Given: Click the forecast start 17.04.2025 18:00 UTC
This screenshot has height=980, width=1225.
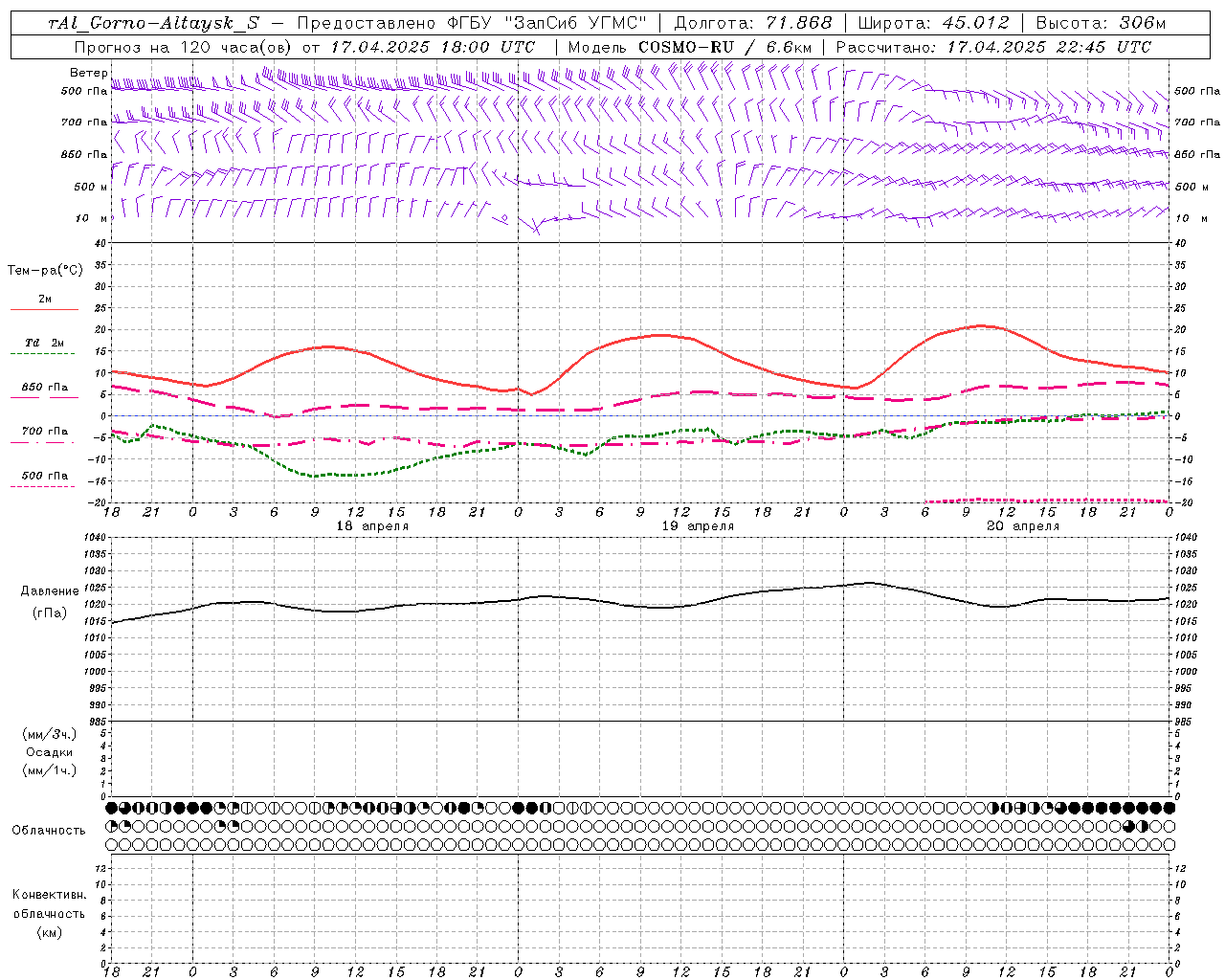Looking at the screenshot, I should pos(433,47).
